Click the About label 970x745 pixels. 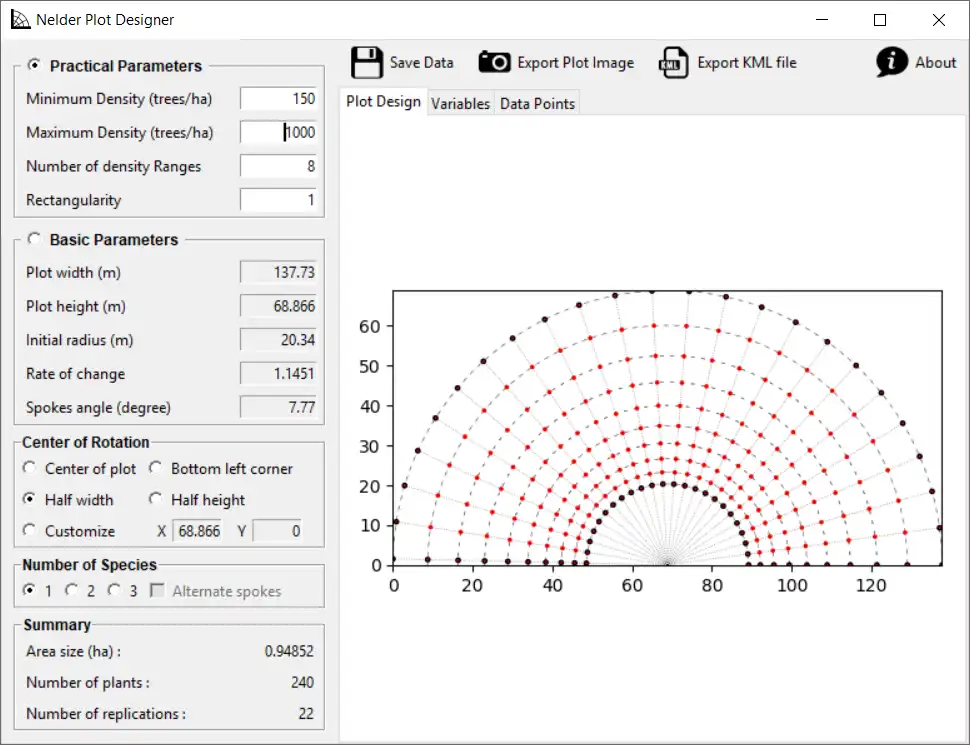click(x=935, y=62)
